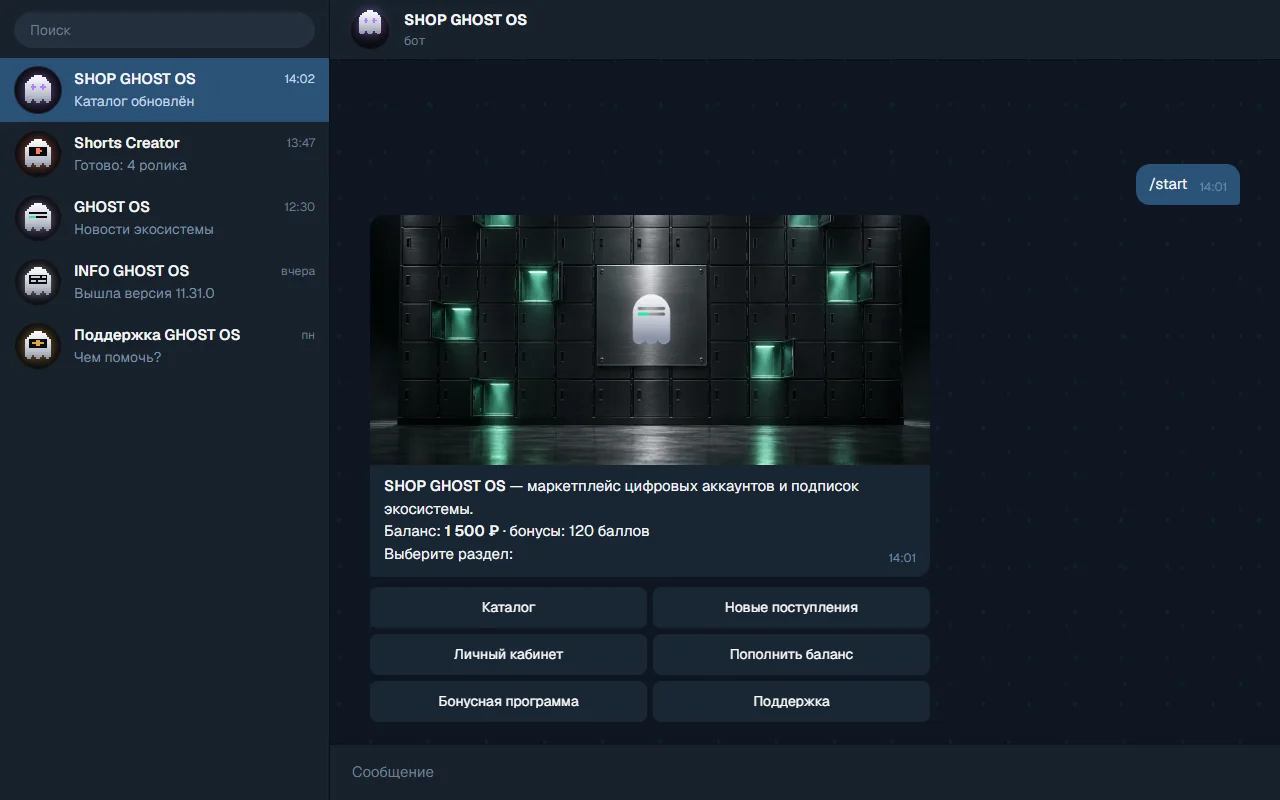Click the 13:47 timestamp in chat list
The image size is (1280, 800).
(300, 143)
